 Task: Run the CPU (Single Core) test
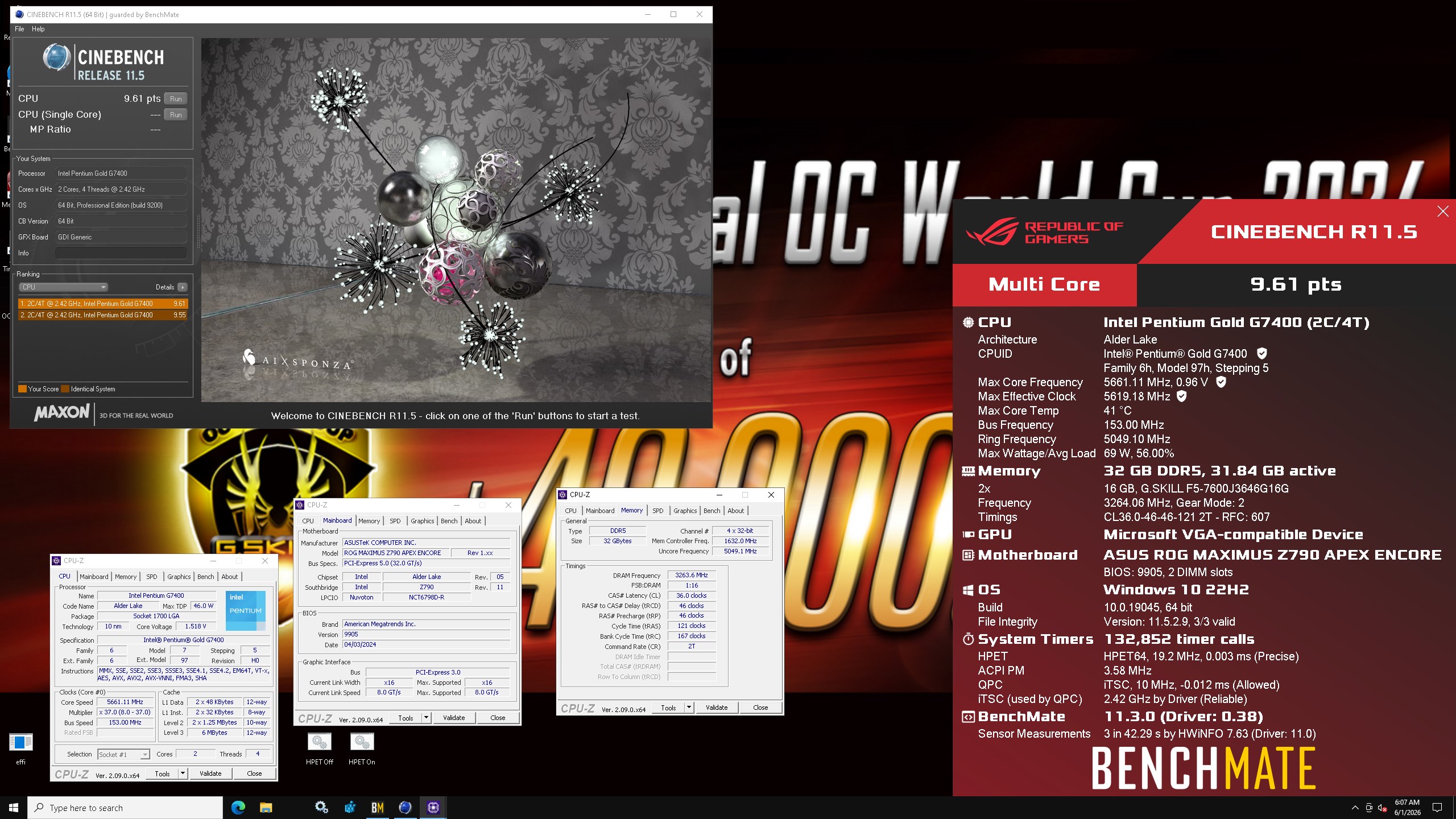[176, 115]
